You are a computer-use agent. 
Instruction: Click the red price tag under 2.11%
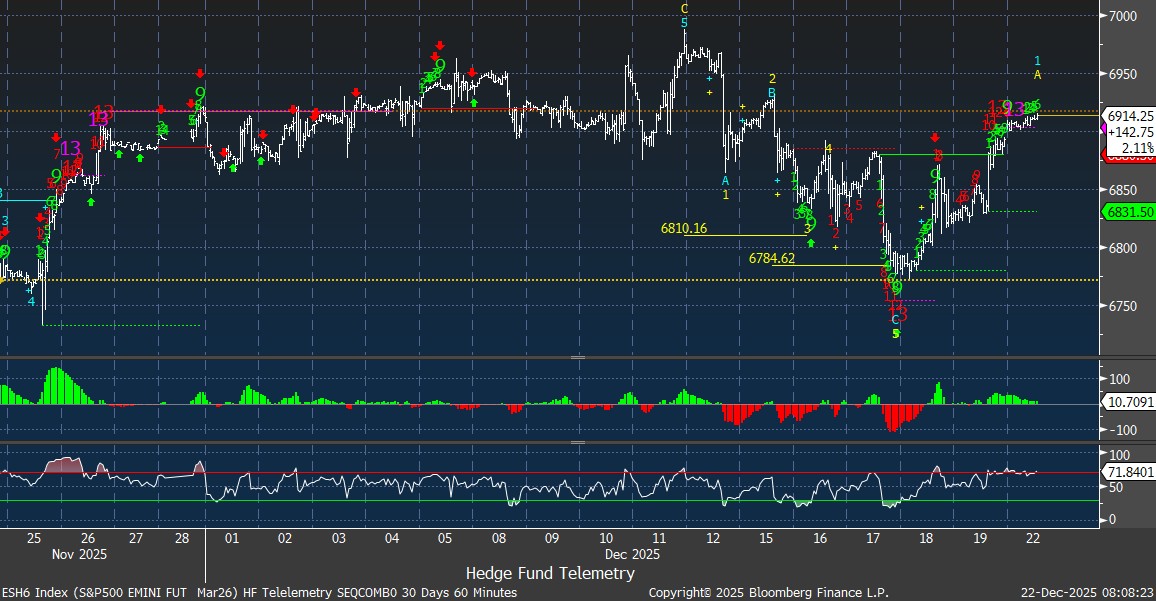[1128, 155]
